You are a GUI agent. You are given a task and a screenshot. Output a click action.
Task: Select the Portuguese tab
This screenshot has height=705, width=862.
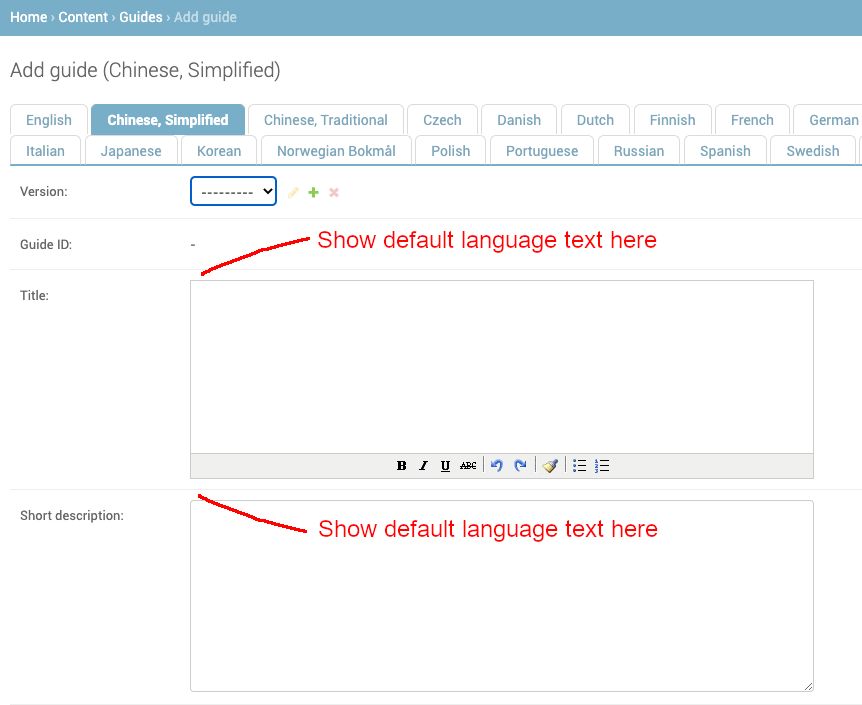click(541, 151)
